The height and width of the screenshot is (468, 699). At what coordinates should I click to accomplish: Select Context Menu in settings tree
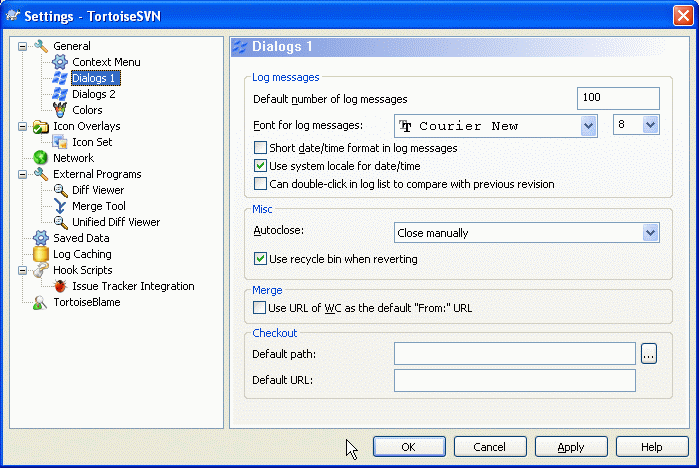click(x=106, y=62)
